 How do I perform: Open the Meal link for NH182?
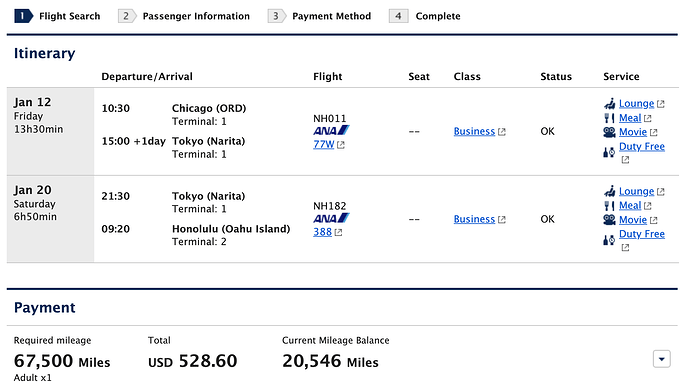(630, 205)
